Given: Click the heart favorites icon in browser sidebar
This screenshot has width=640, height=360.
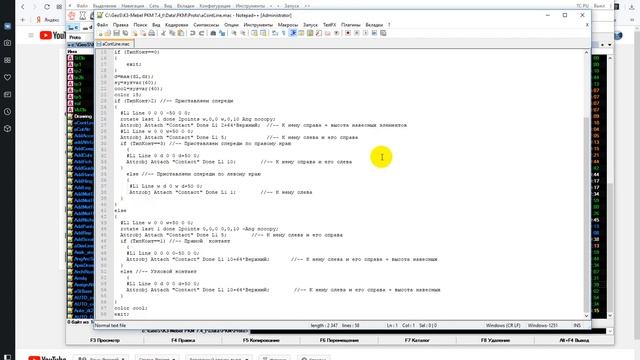Looking at the screenshot, I should 7,77.
